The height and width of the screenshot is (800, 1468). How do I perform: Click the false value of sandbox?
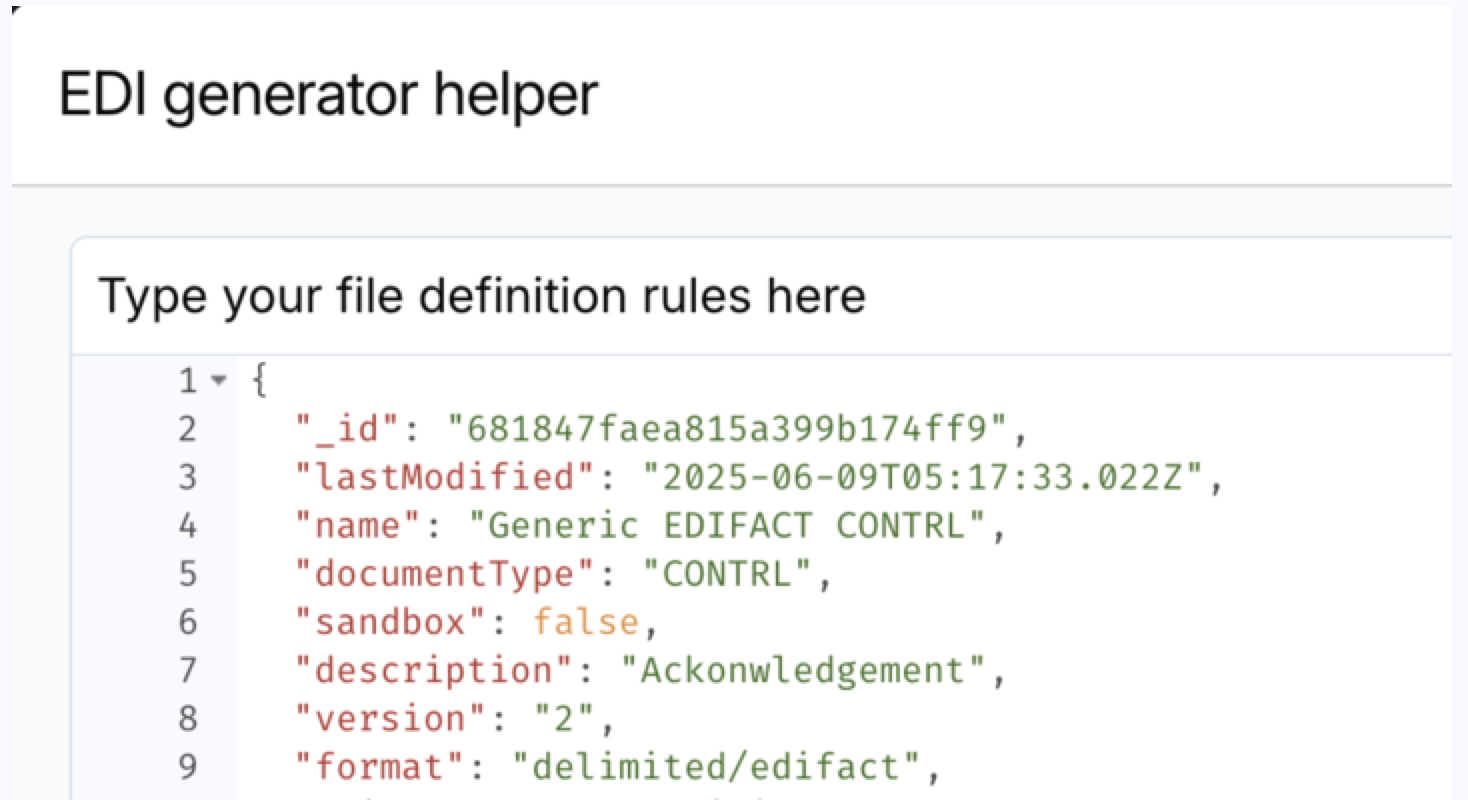coord(584,621)
